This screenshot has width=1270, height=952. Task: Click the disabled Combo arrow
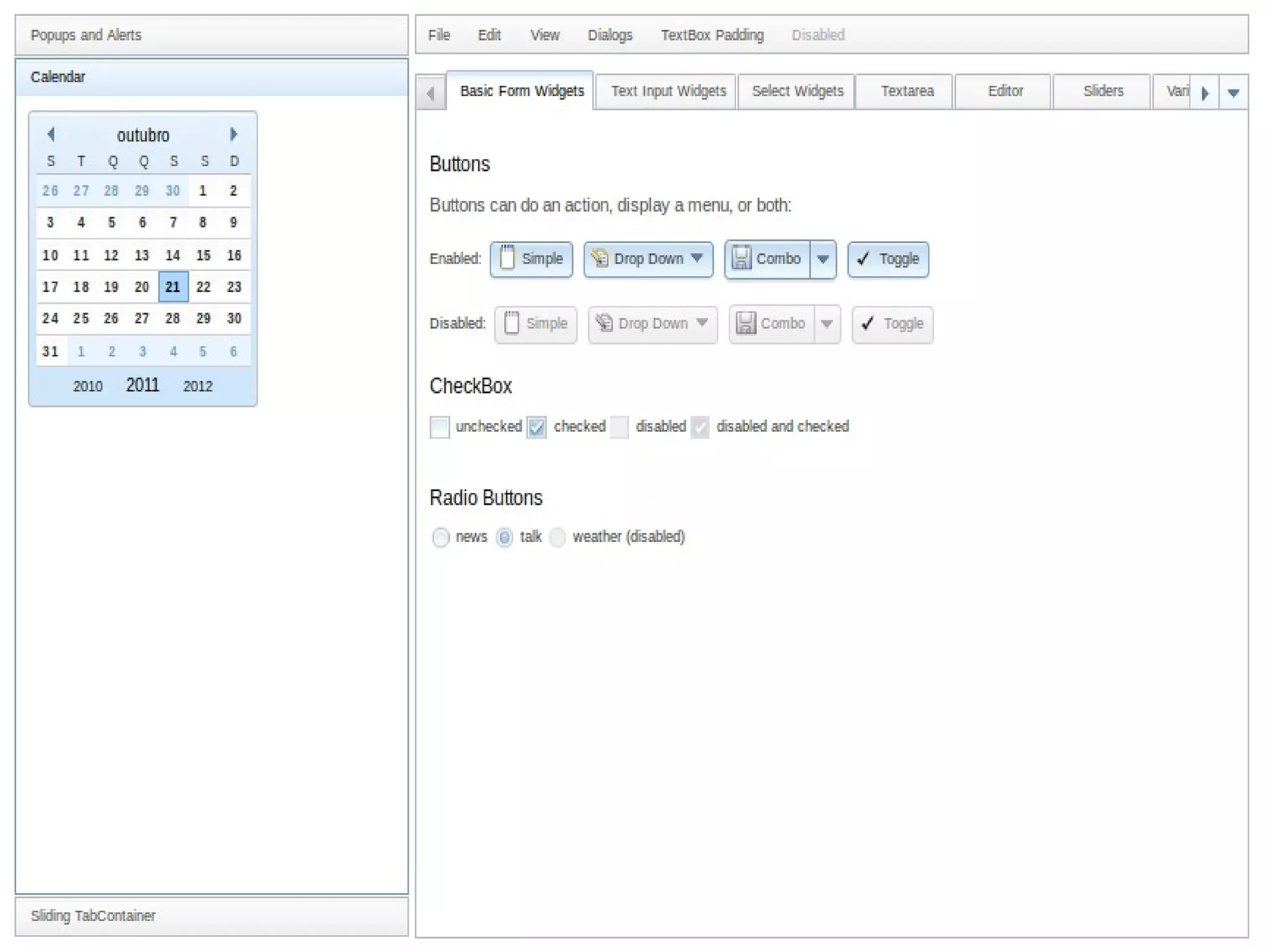pyautogui.click(x=827, y=324)
